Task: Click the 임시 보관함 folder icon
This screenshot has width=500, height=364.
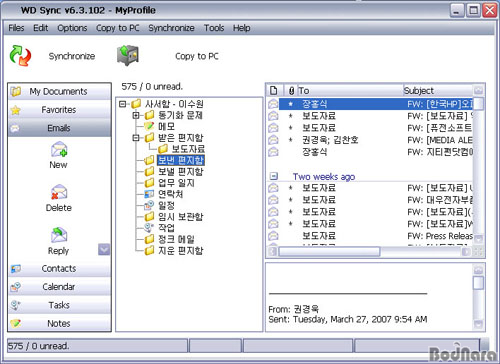Action: pos(149,217)
